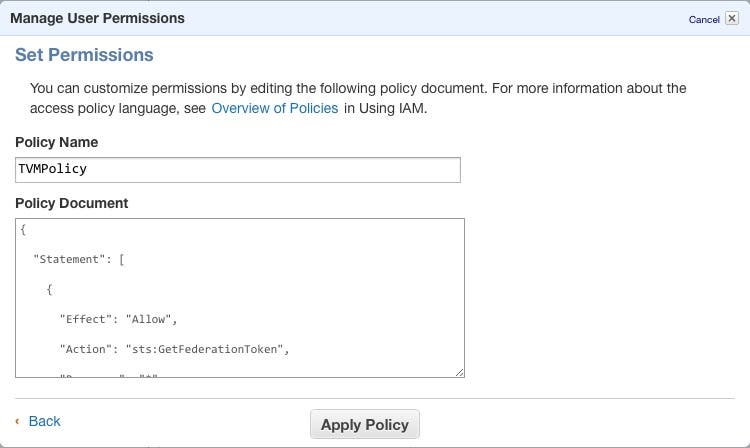This screenshot has width=750, height=448.
Task: Place cursor on the "Effect": "Allow" line
Action: (118, 319)
